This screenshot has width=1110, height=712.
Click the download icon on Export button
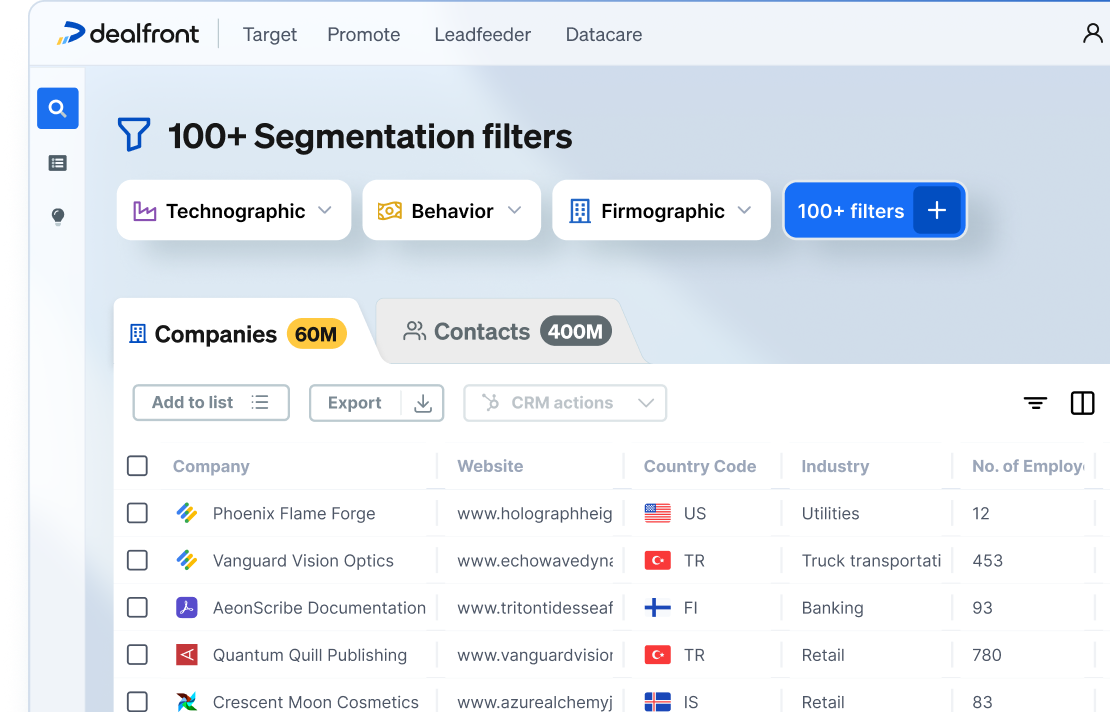(x=423, y=403)
